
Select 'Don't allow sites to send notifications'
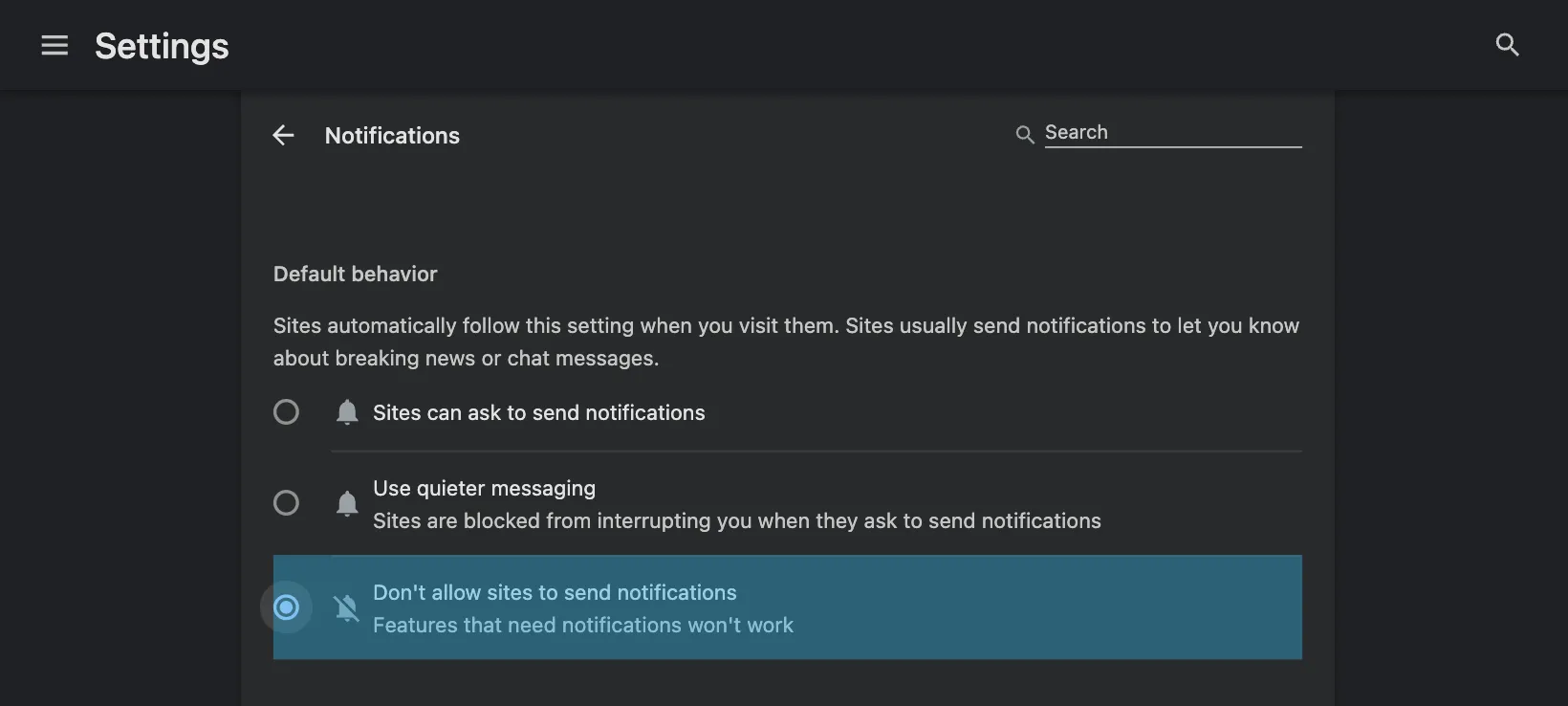[287, 607]
